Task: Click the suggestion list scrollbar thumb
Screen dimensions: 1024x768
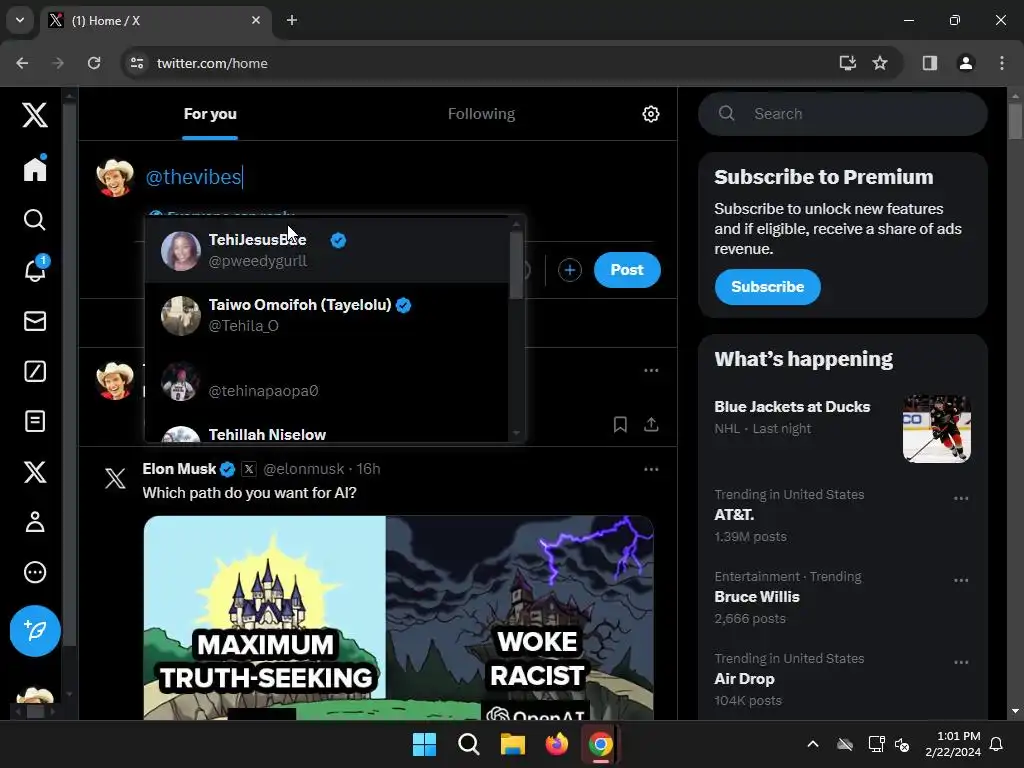Action: coord(516,264)
